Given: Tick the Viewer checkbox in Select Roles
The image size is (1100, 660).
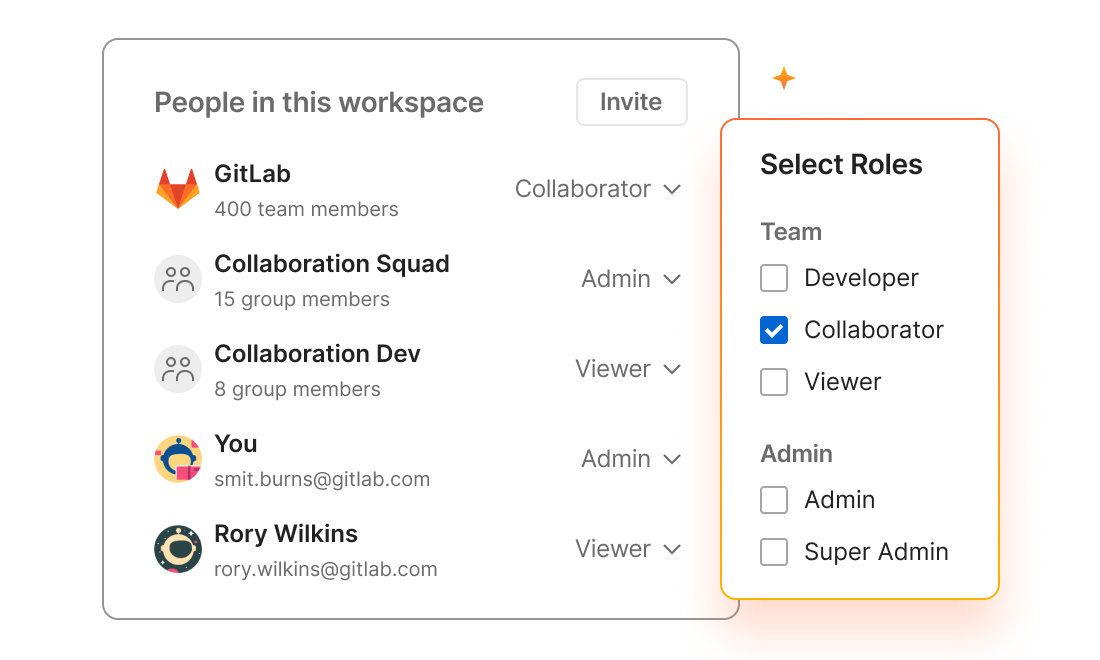Looking at the screenshot, I should coord(774,382).
